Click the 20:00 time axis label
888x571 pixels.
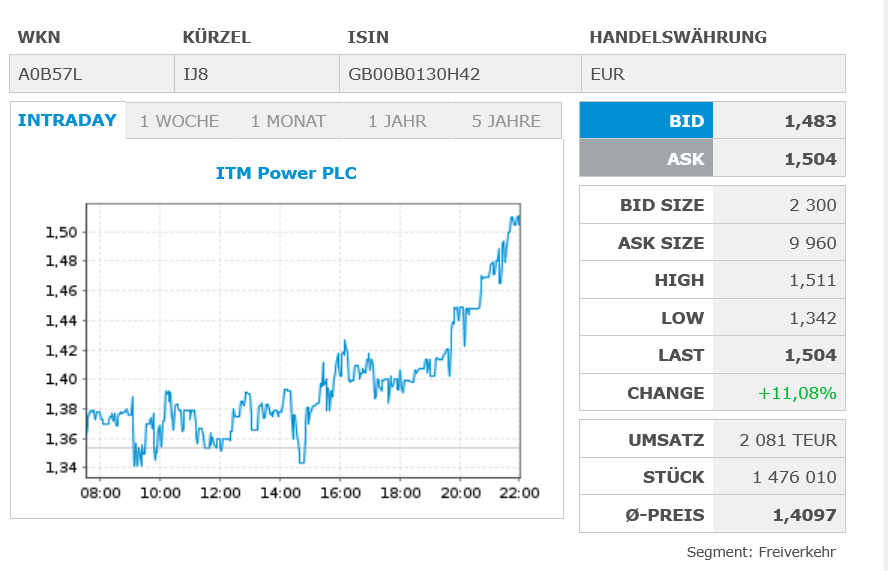coord(460,493)
